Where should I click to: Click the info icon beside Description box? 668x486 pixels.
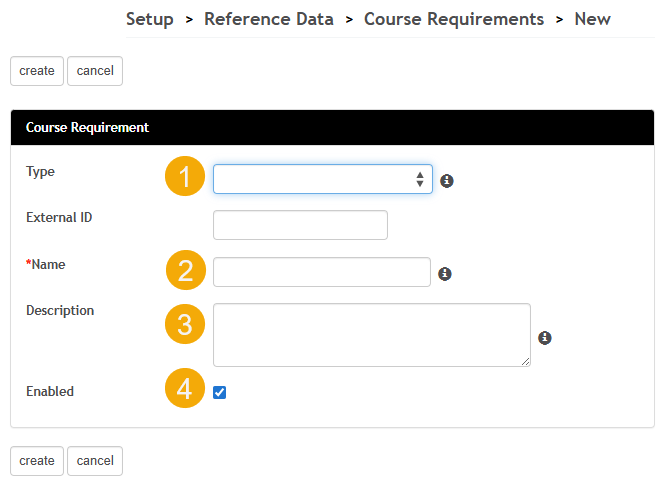coord(544,338)
